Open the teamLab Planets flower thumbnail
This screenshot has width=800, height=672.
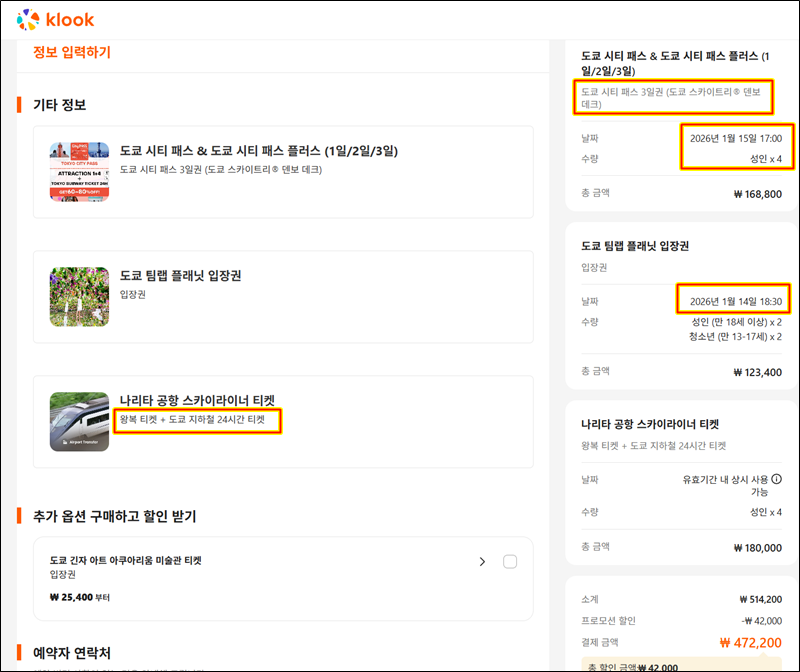pyautogui.click(x=79, y=297)
